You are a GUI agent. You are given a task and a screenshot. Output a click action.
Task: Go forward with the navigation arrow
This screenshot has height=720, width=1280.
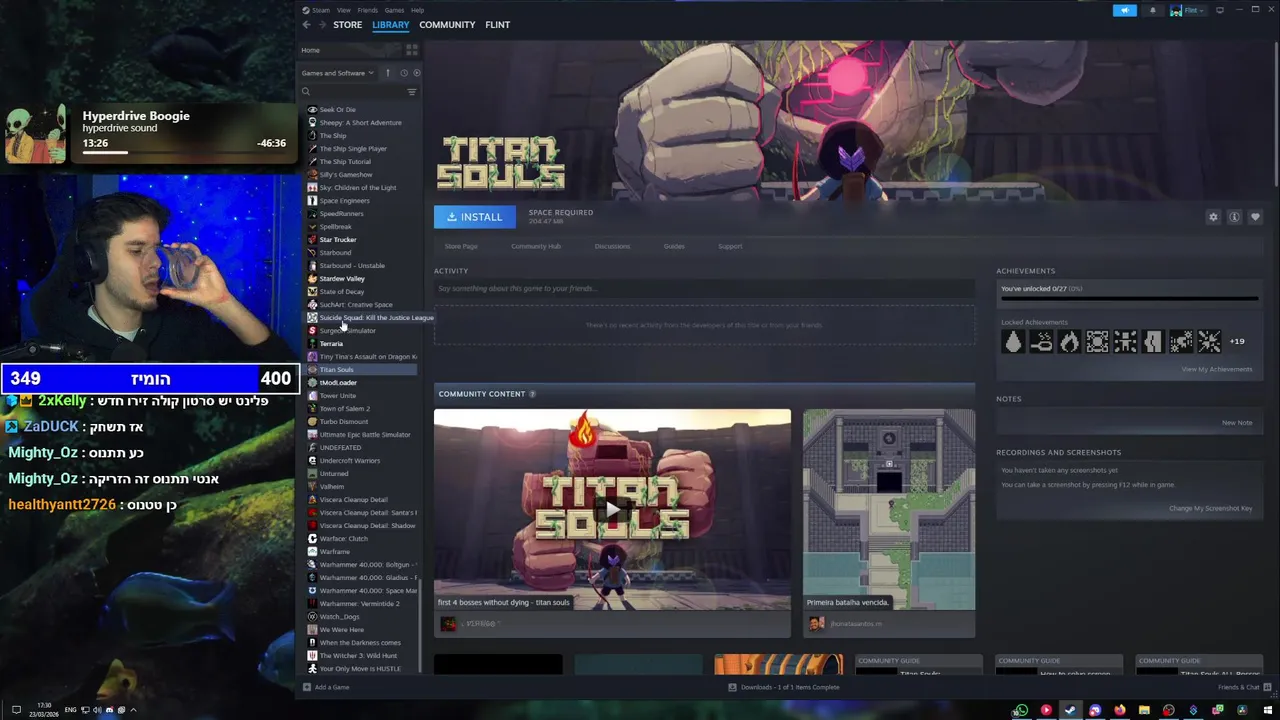point(321,25)
